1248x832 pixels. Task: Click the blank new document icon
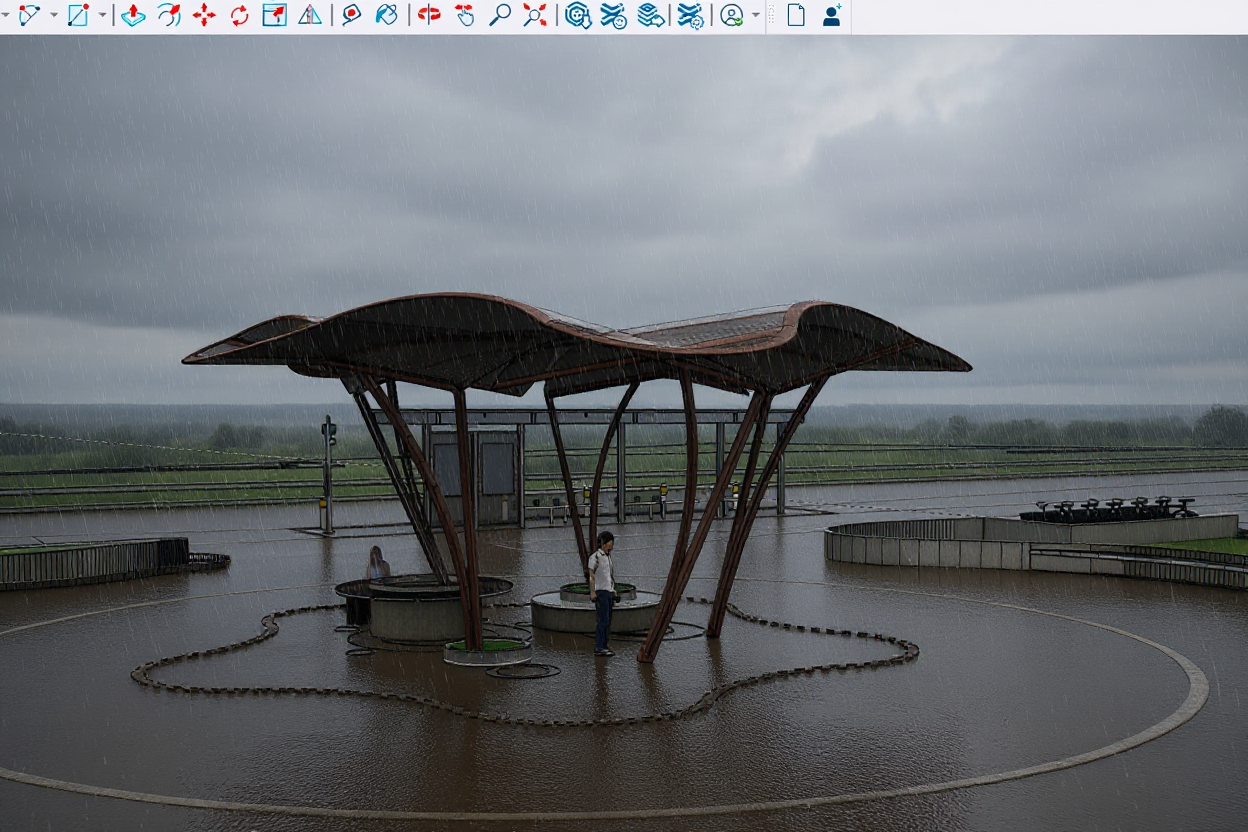796,15
